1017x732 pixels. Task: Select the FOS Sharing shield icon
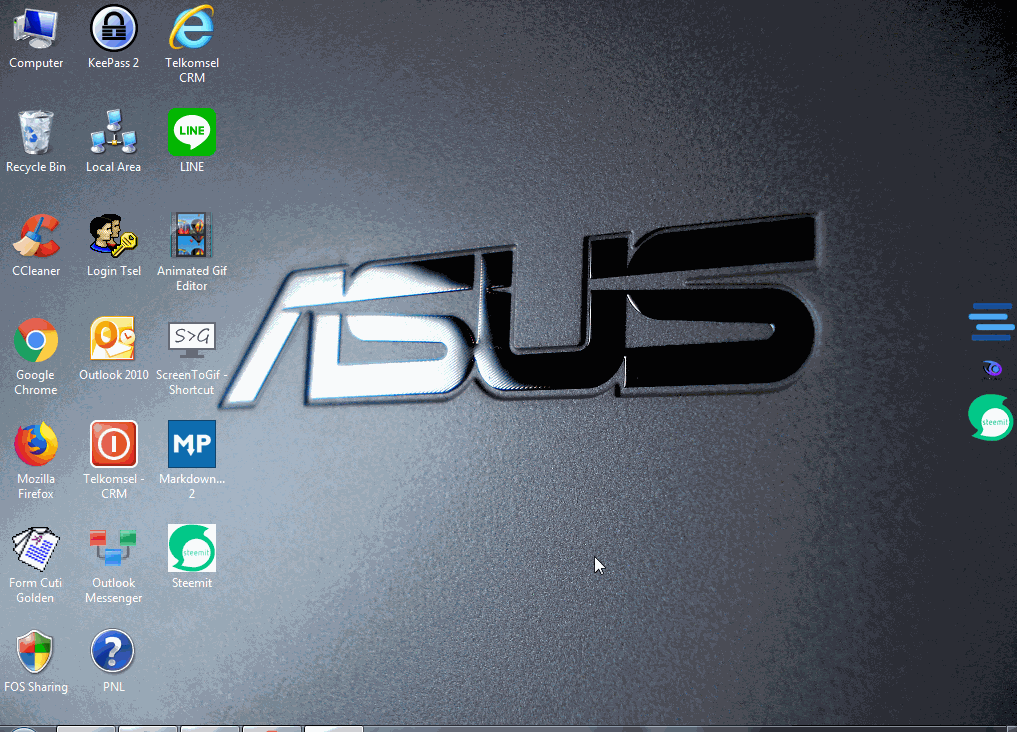(x=36, y=652)
